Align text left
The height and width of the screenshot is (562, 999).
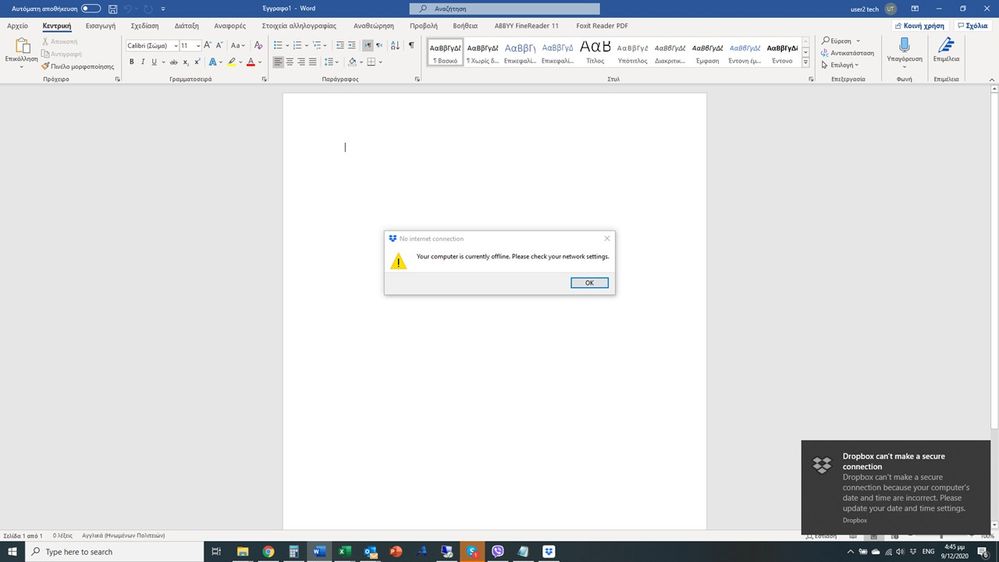[x=278, y=62]
